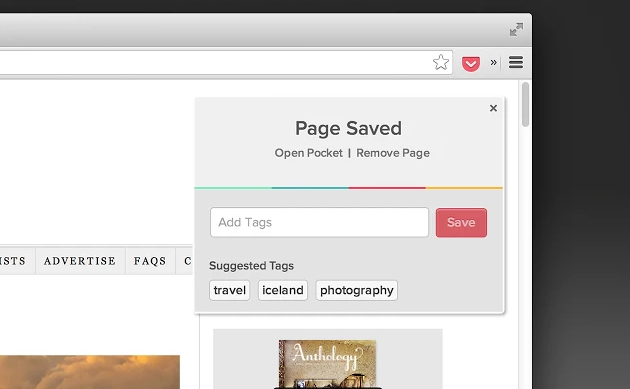Click the red Save button
Image resolution: width=630 pixels, height=389 pixels.
(x=461, y=223)
